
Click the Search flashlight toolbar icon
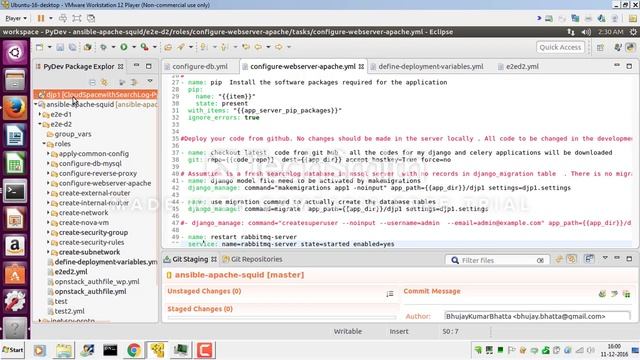pyautogui.click(x=181, y=47)
